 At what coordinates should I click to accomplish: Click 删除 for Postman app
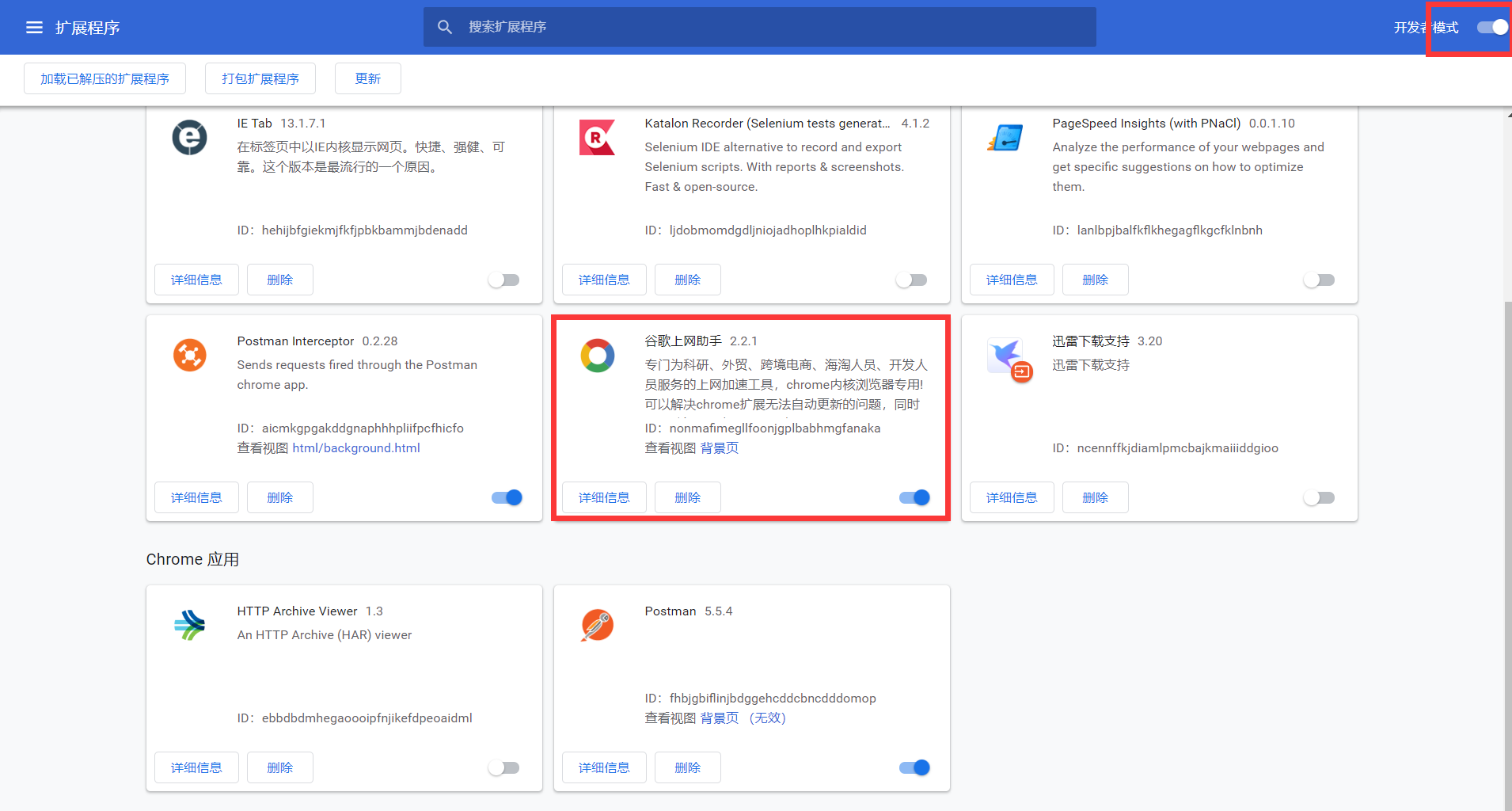tap(688, 767)
